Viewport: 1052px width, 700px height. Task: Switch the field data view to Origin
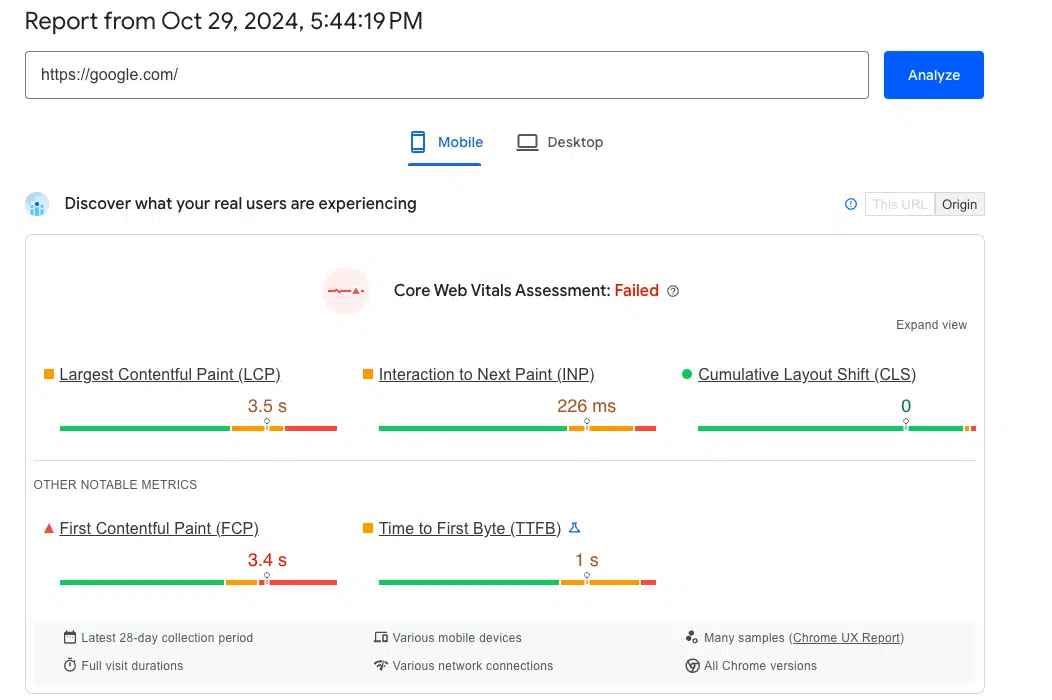(x=959, y=204)
